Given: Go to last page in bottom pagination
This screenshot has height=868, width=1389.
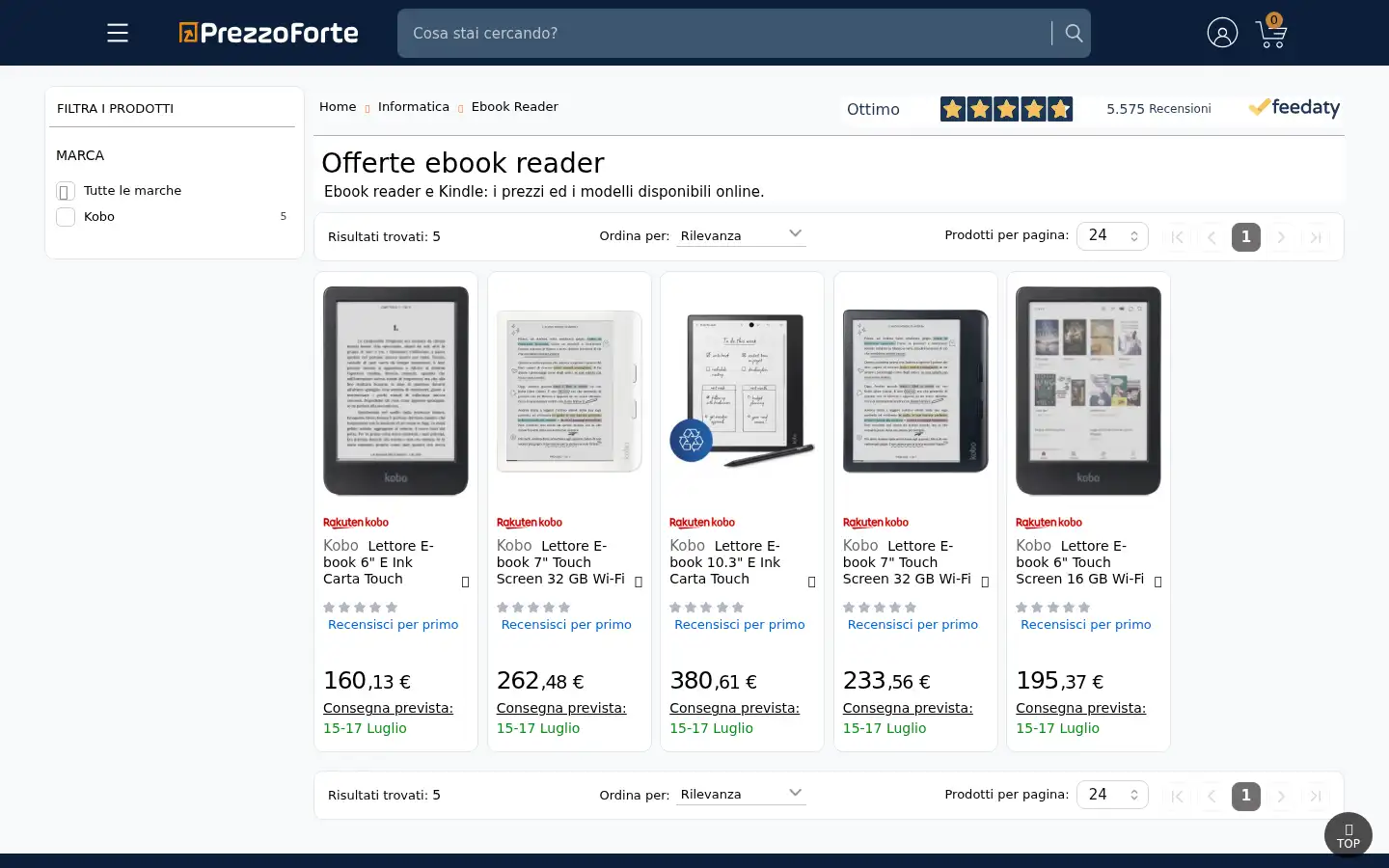Looking at the screenshot, I should (x=1316, y=797).
